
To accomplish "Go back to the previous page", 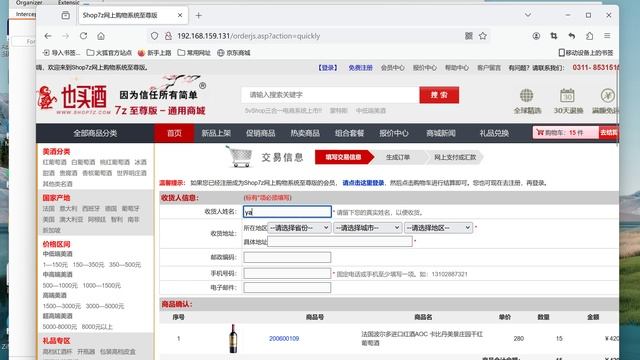I will point(48,36).
